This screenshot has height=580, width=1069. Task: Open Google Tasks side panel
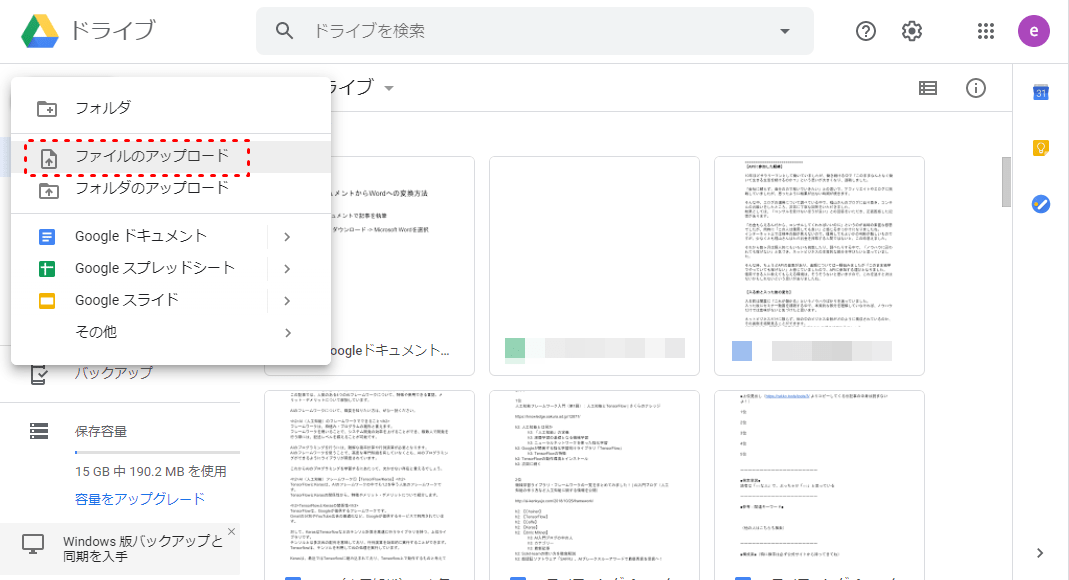1040,203
